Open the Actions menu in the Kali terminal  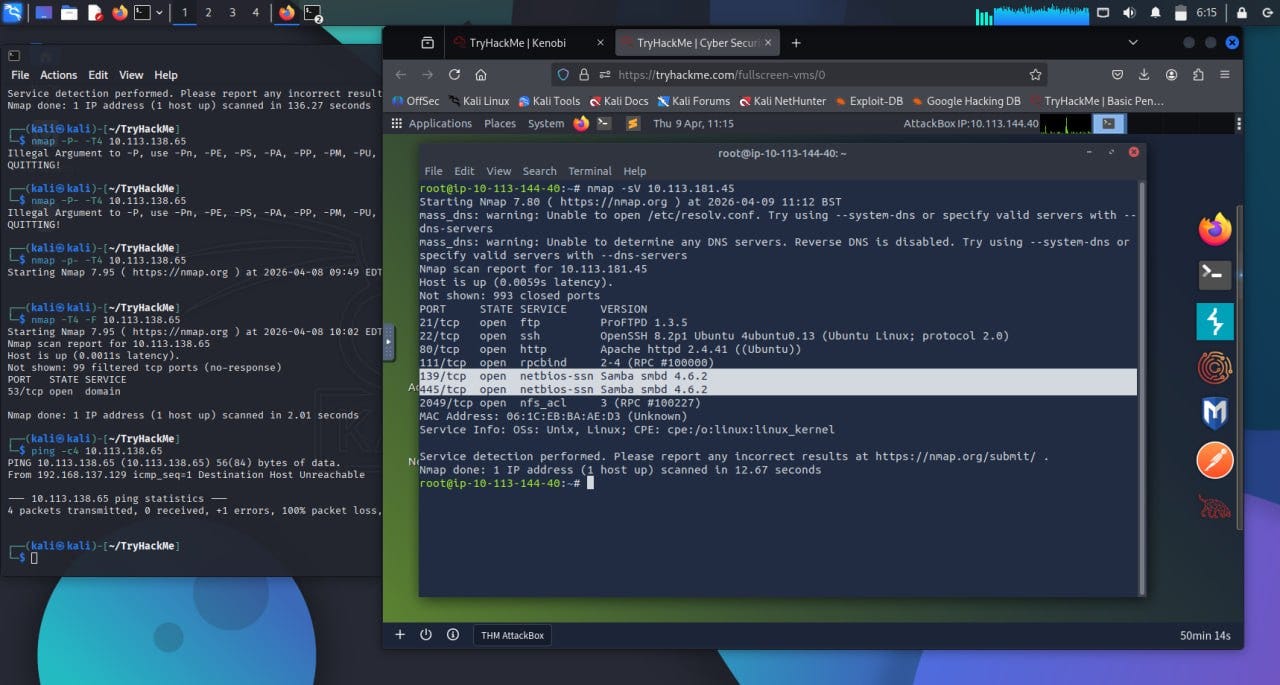58,75
